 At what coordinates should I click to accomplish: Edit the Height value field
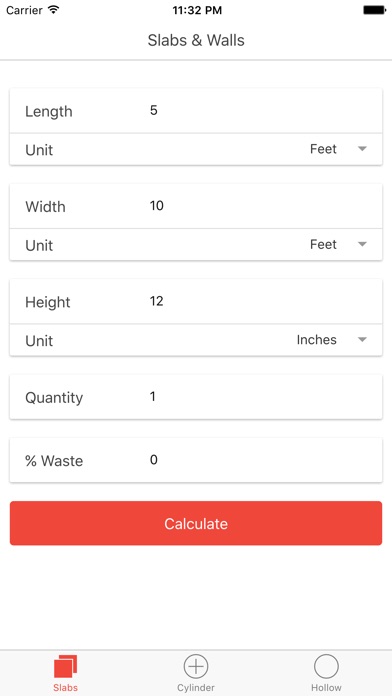(262, 301)
